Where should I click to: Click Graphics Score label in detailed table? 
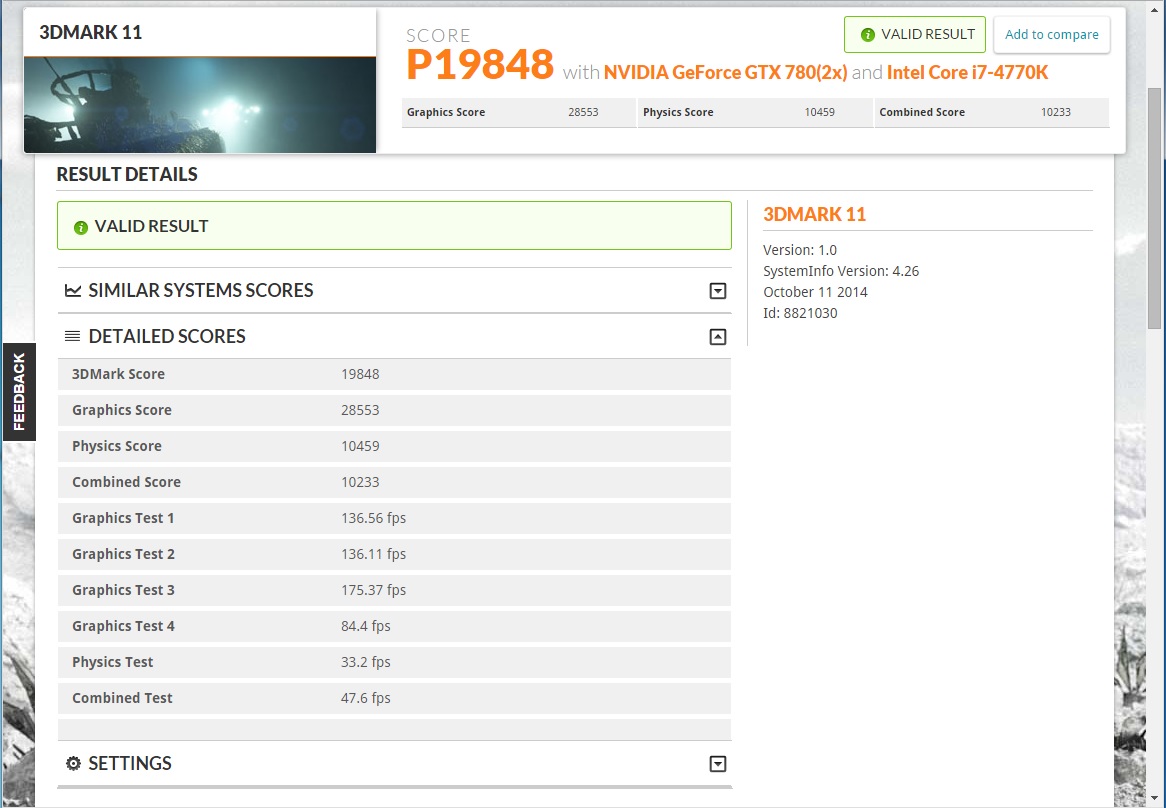(122, 410)
